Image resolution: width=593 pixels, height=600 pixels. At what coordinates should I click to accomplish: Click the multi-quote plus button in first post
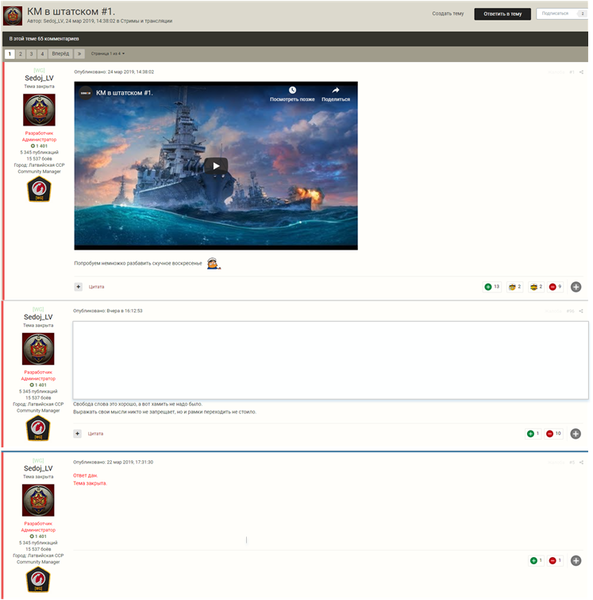tap(78, 287)
